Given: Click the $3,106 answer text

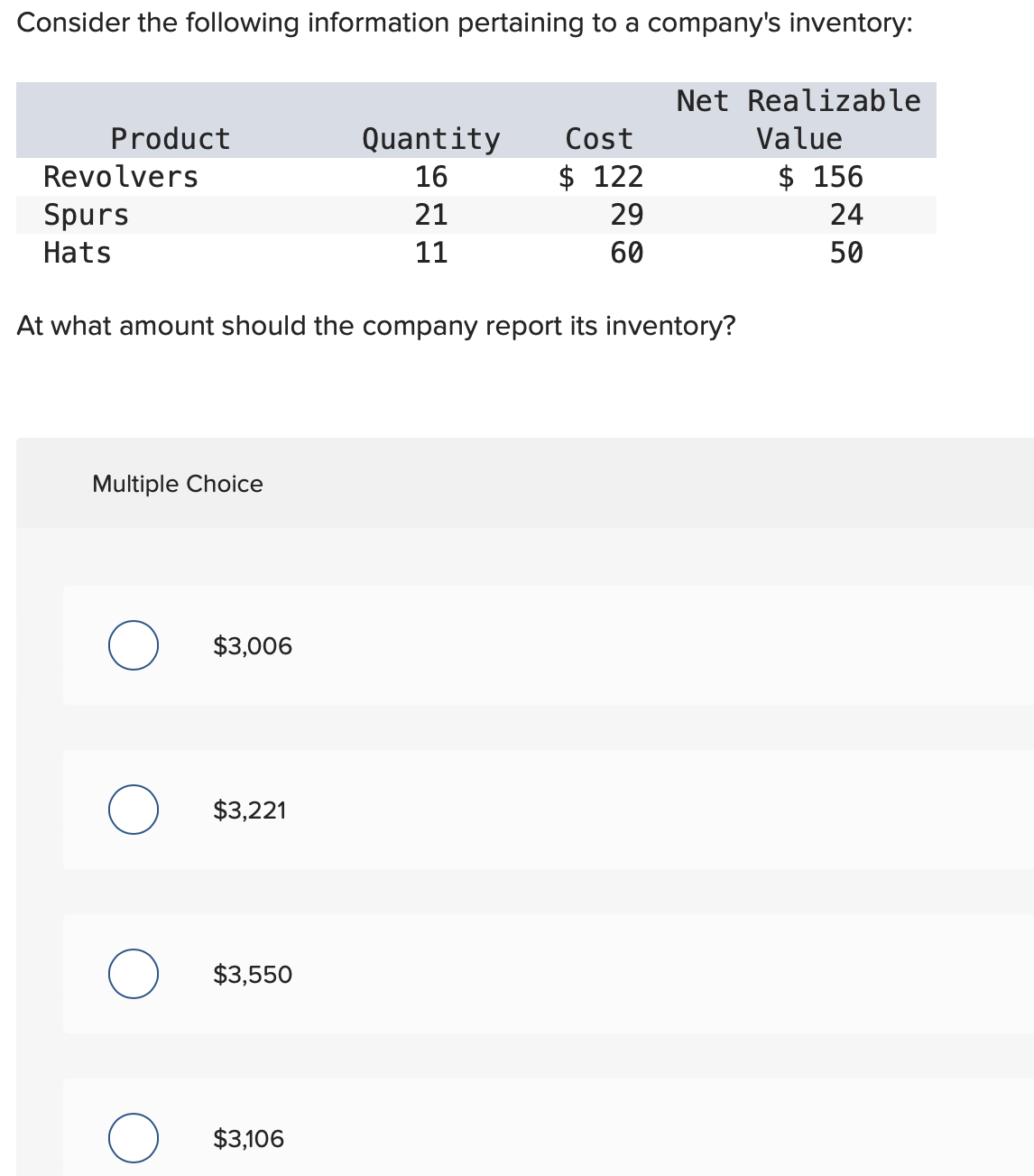Looking at the screenshot, I should click(x=248, y=1139).
